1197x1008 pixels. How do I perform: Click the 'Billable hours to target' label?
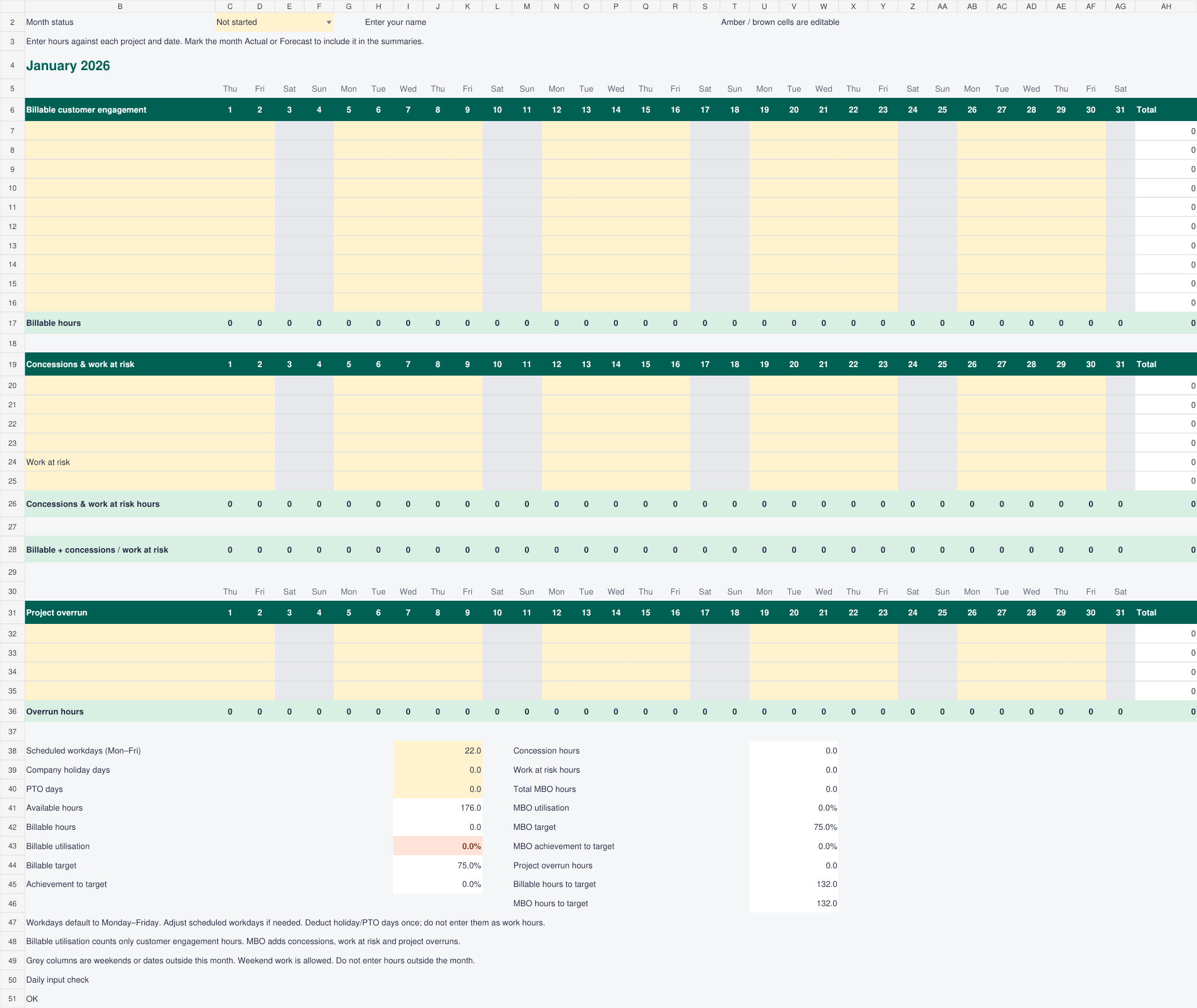[x=554, y=885]
